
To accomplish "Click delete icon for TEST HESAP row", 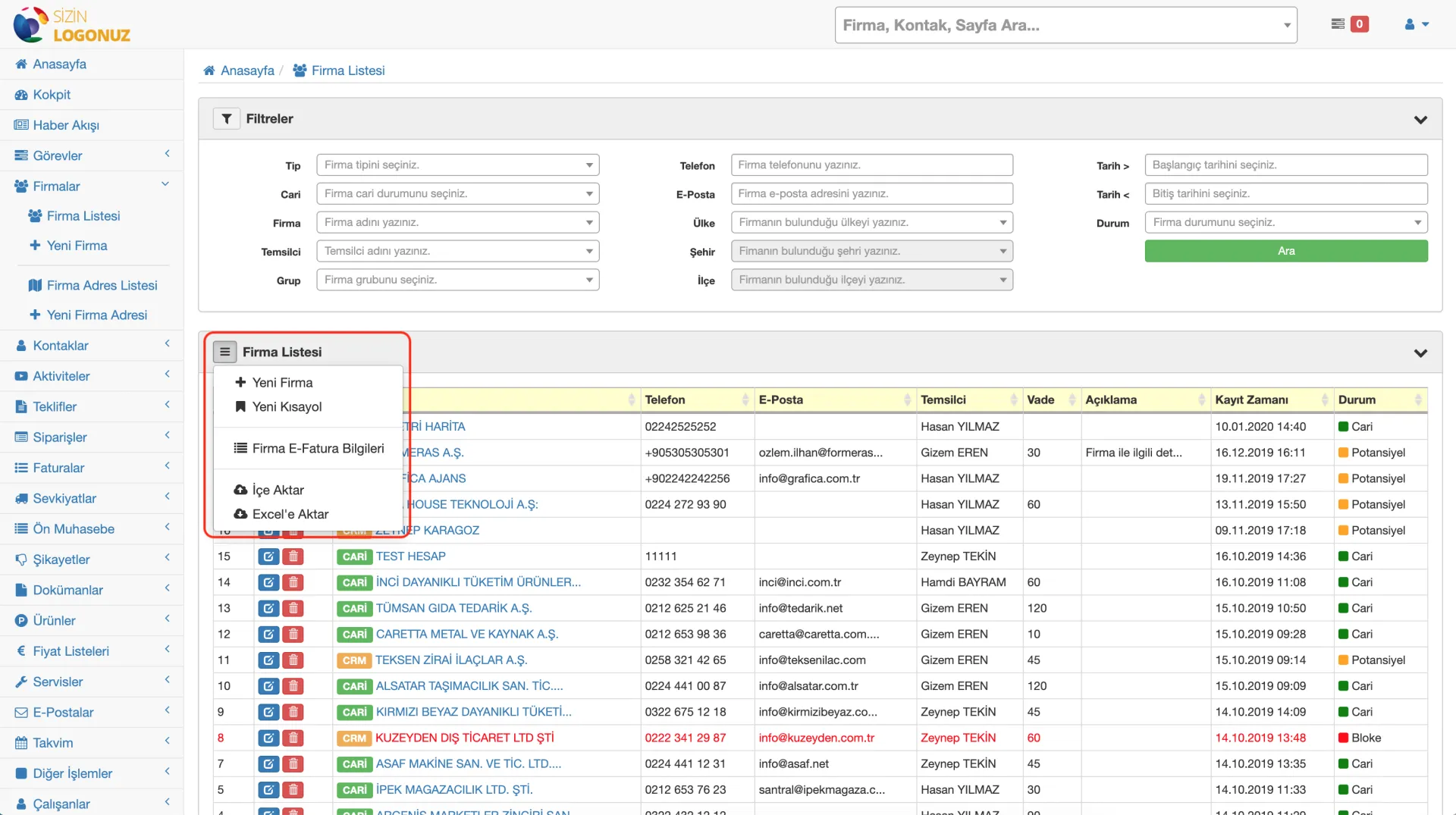I will pos(293,556).
